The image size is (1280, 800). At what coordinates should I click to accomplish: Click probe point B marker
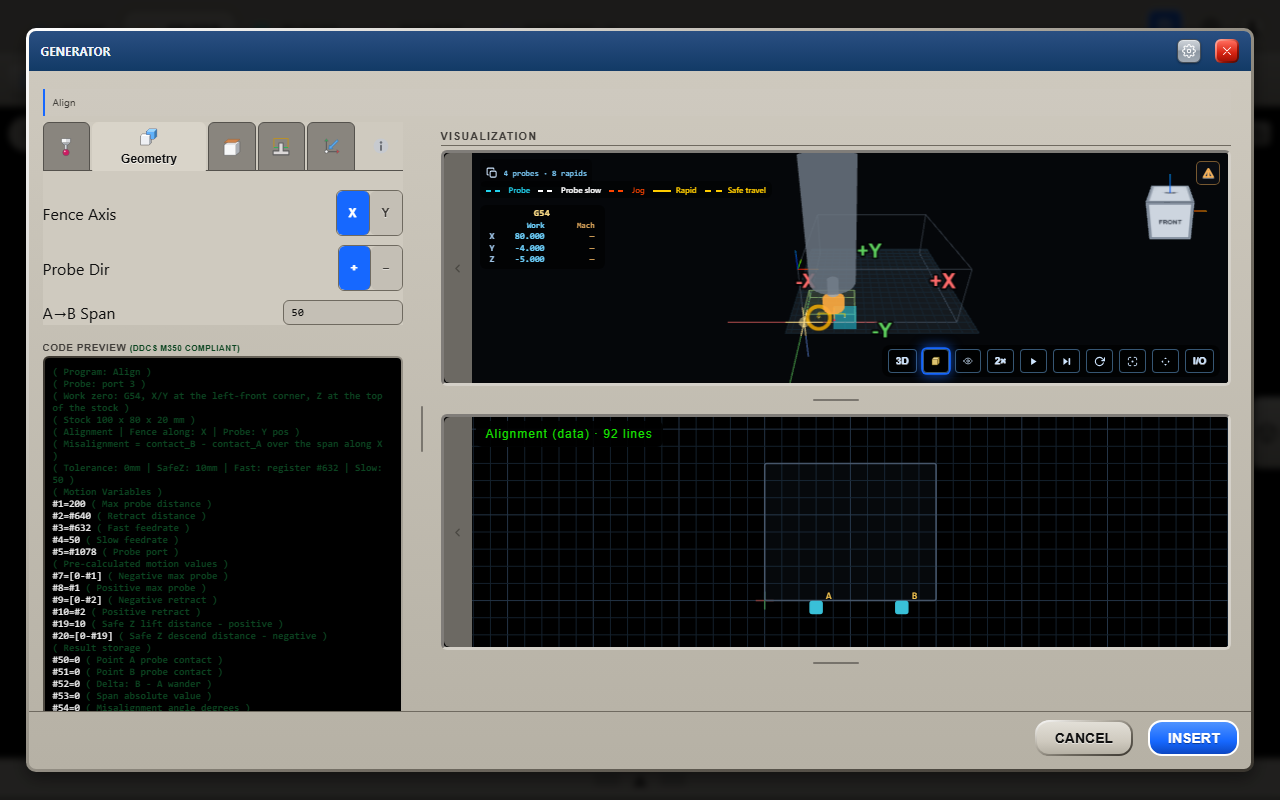(902, 607)
